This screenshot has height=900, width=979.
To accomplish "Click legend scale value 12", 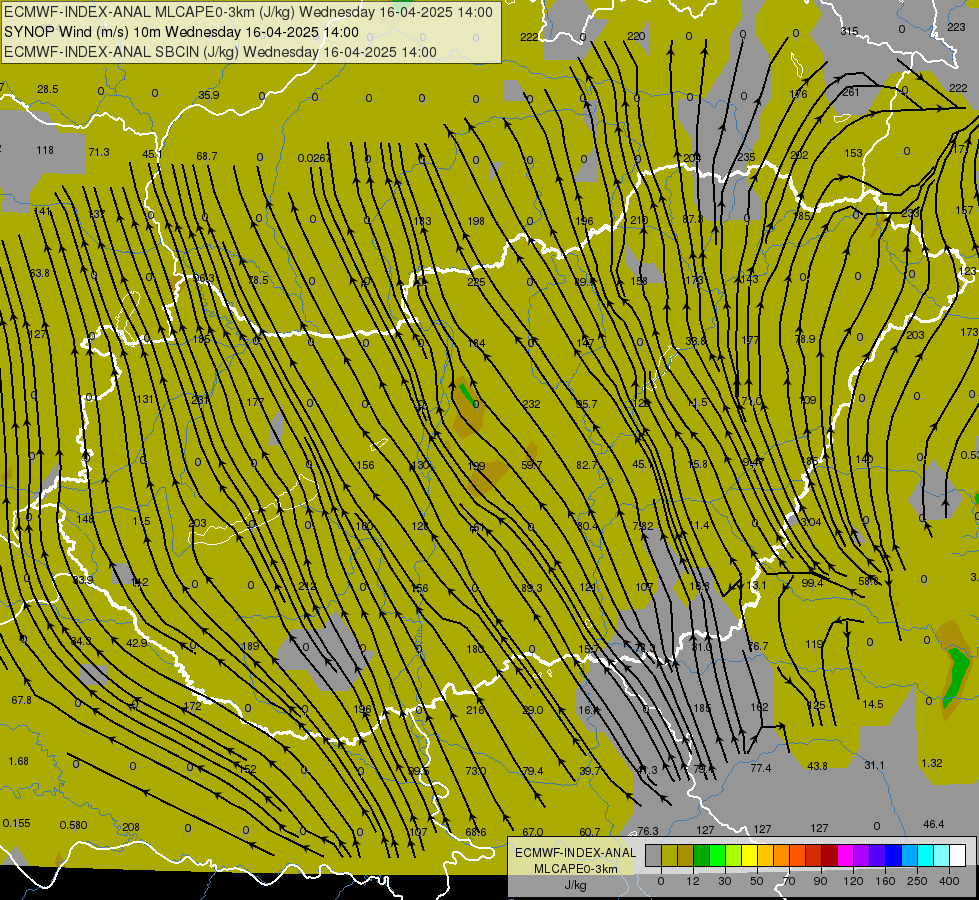I will coord(692,881).
